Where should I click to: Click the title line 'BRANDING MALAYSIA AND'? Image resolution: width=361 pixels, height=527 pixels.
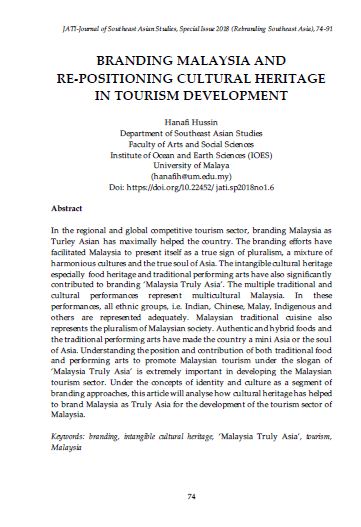[x=191, y=60]
